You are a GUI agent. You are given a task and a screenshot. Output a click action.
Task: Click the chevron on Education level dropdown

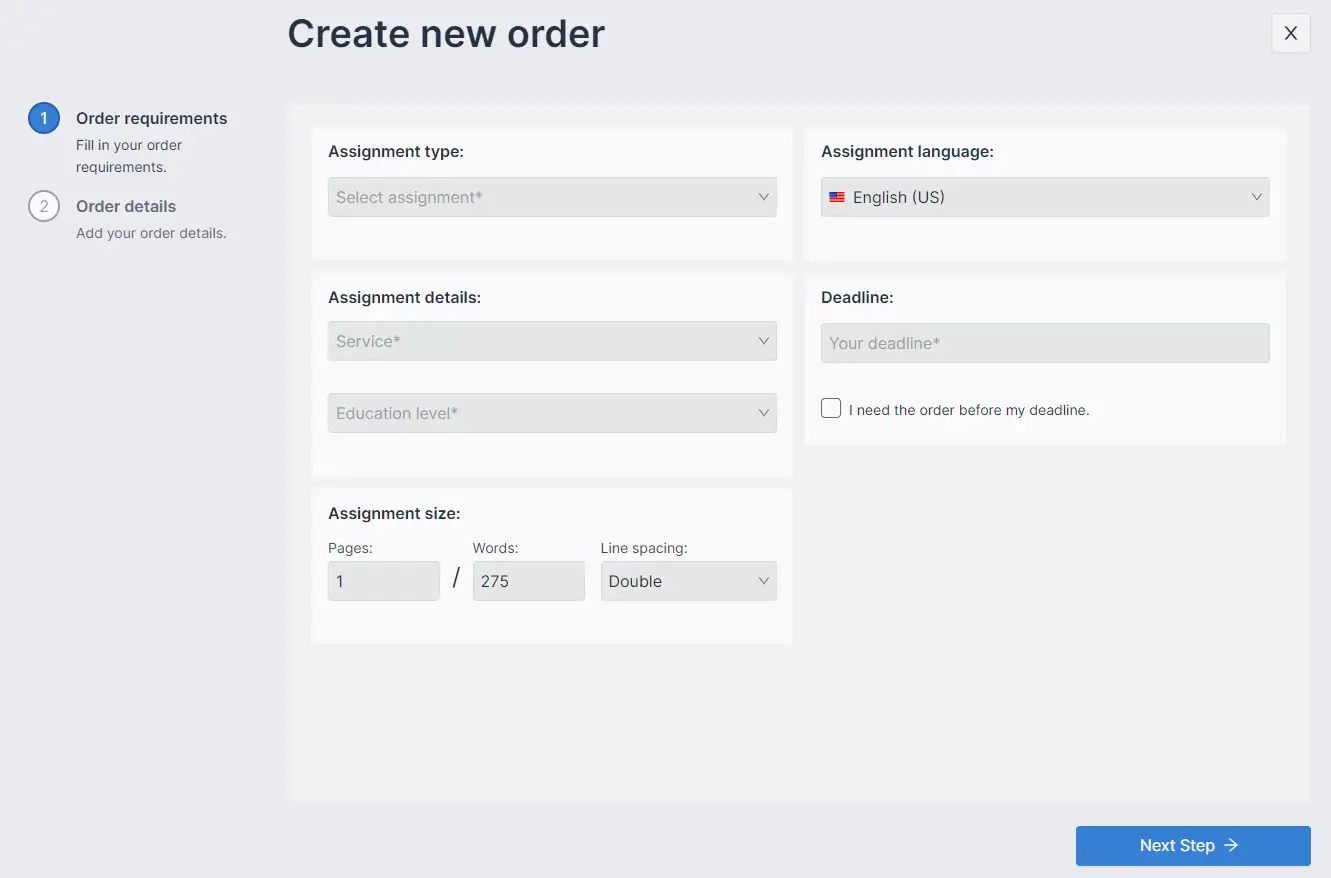pos(763,412)
